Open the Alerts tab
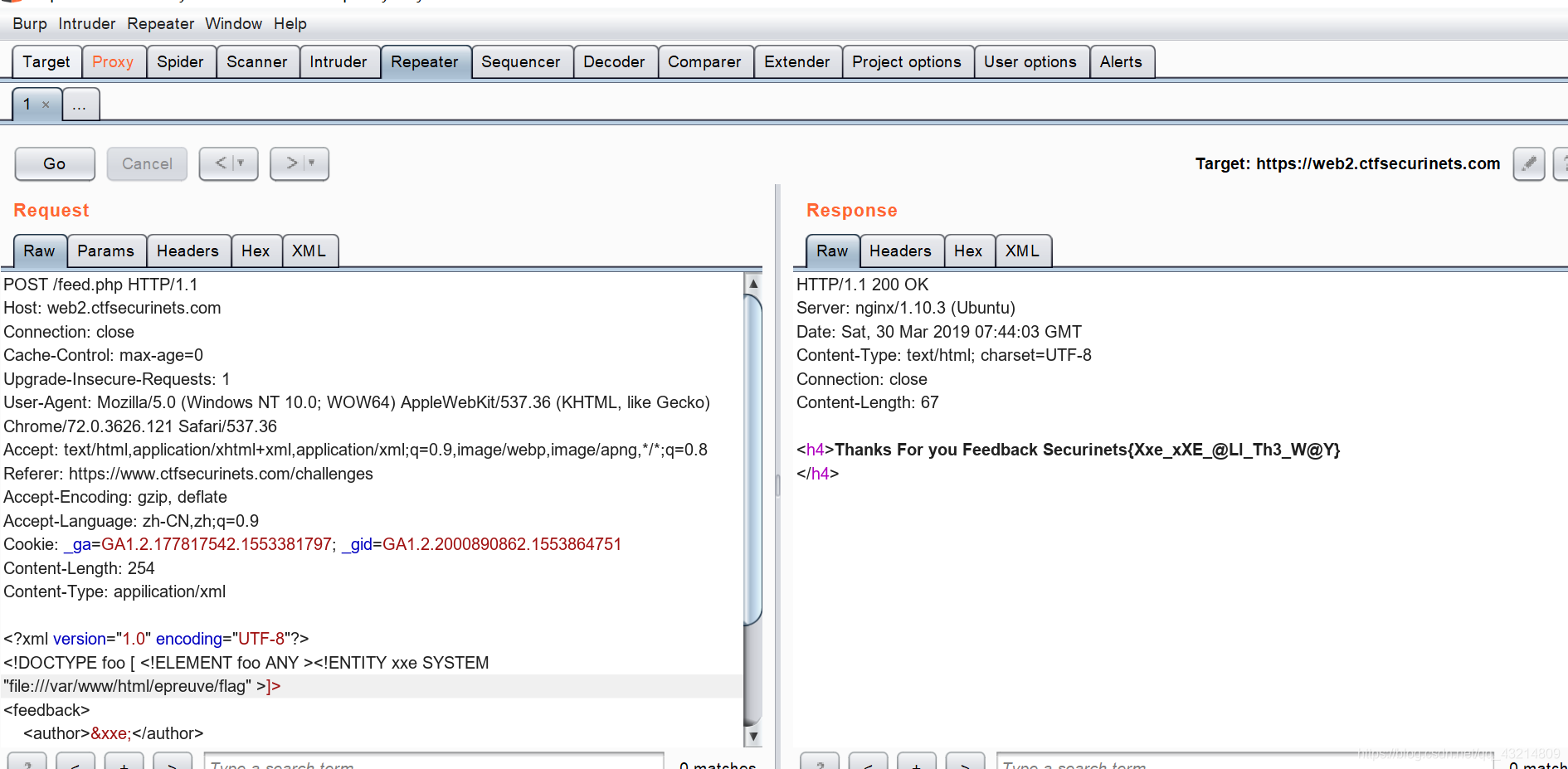Viewport: 1568px width, 769px height. [x=1121, y=62]
